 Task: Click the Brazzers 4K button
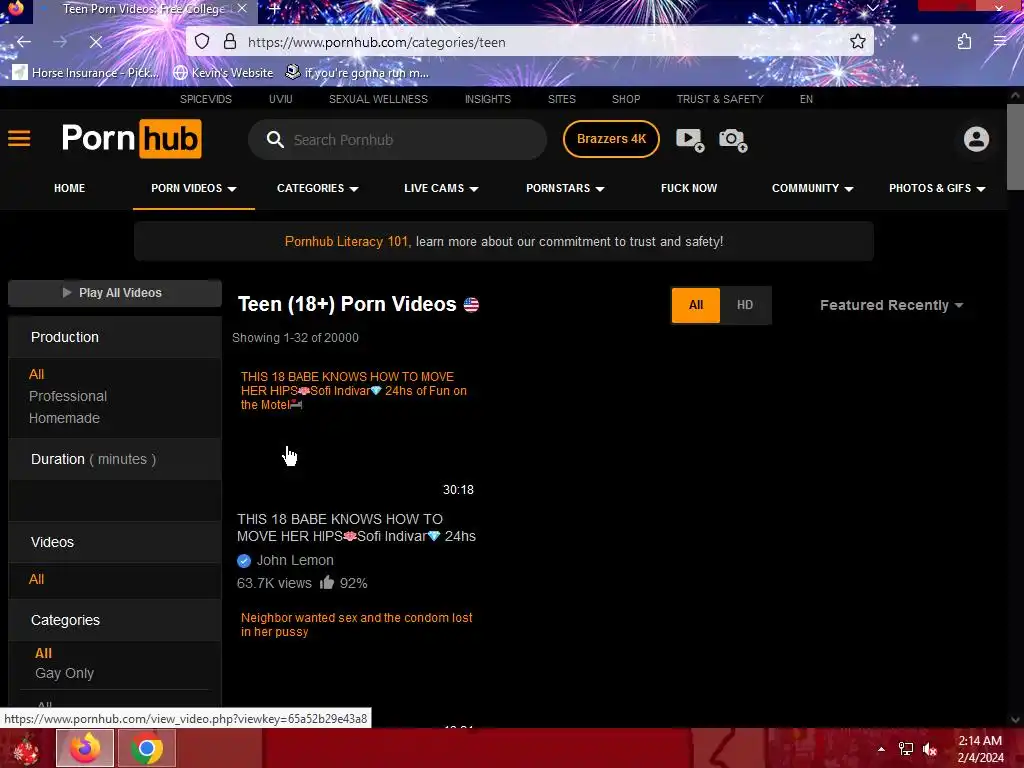611,139
